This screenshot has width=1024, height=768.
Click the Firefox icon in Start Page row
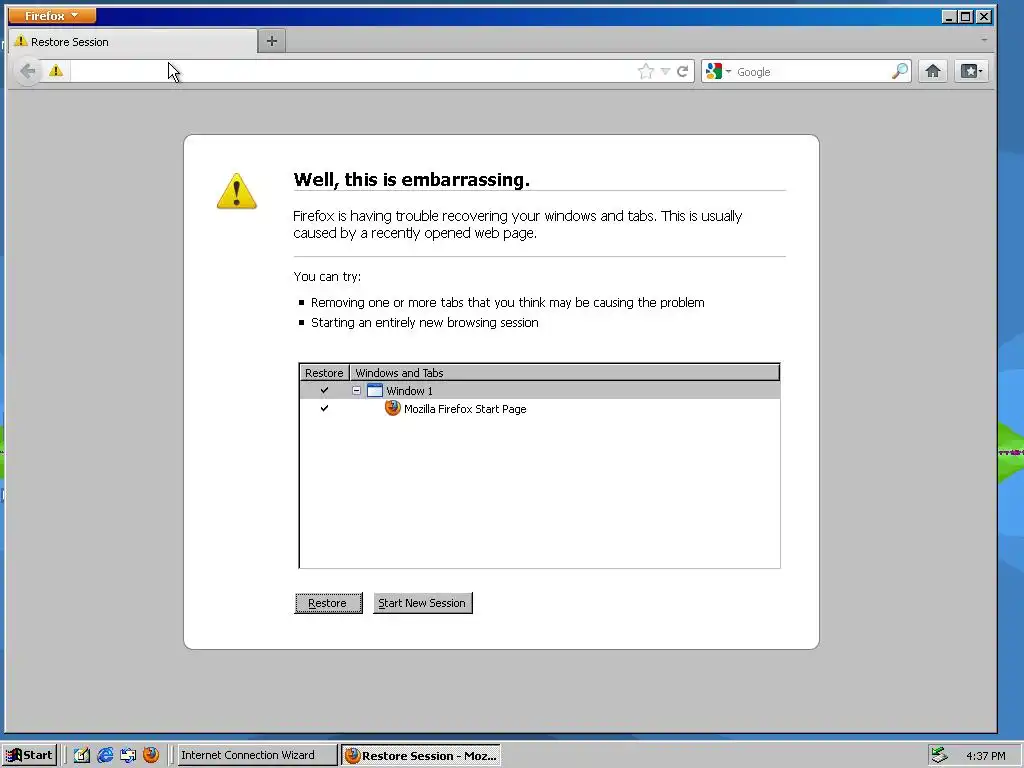tap(392, 408)
